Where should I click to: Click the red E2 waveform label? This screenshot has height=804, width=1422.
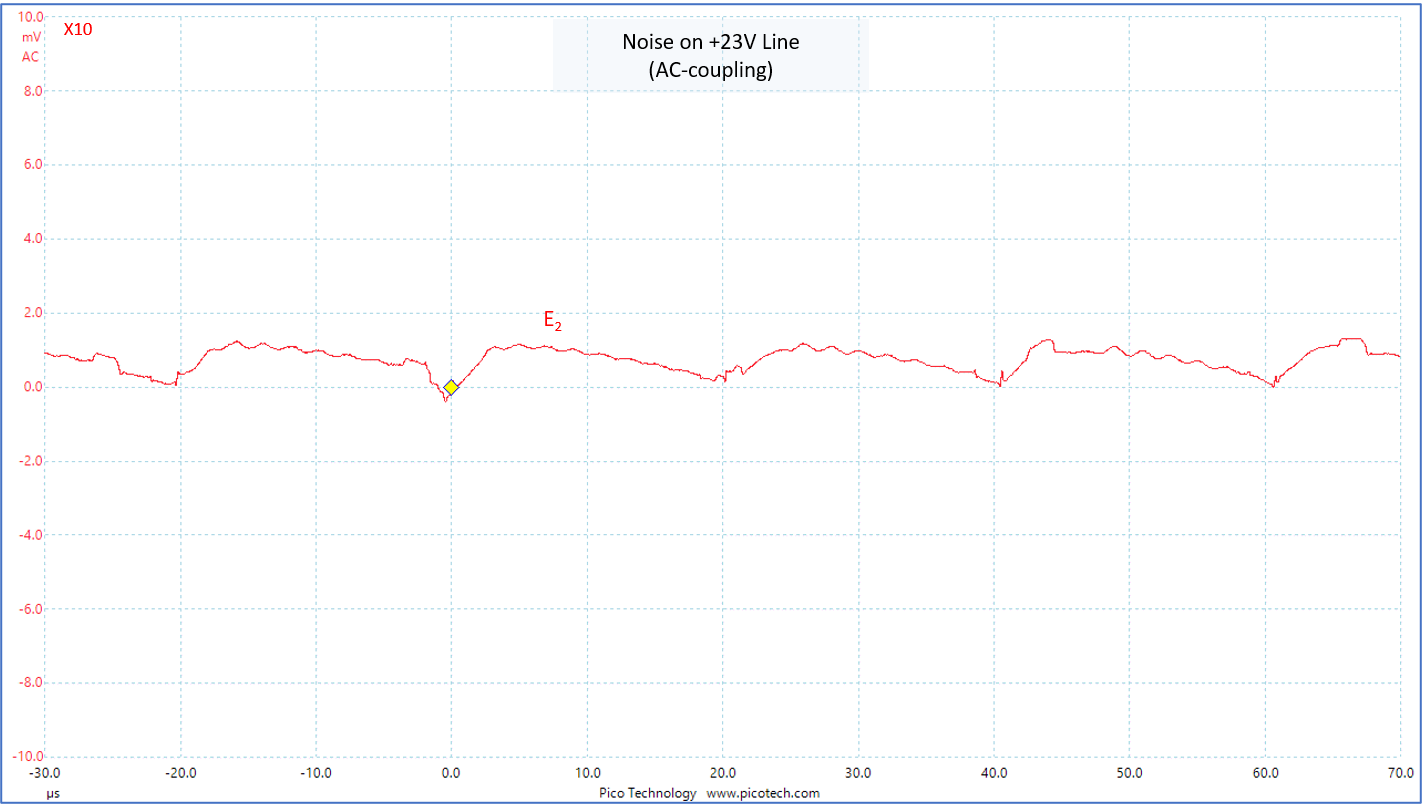click(552, 321)
